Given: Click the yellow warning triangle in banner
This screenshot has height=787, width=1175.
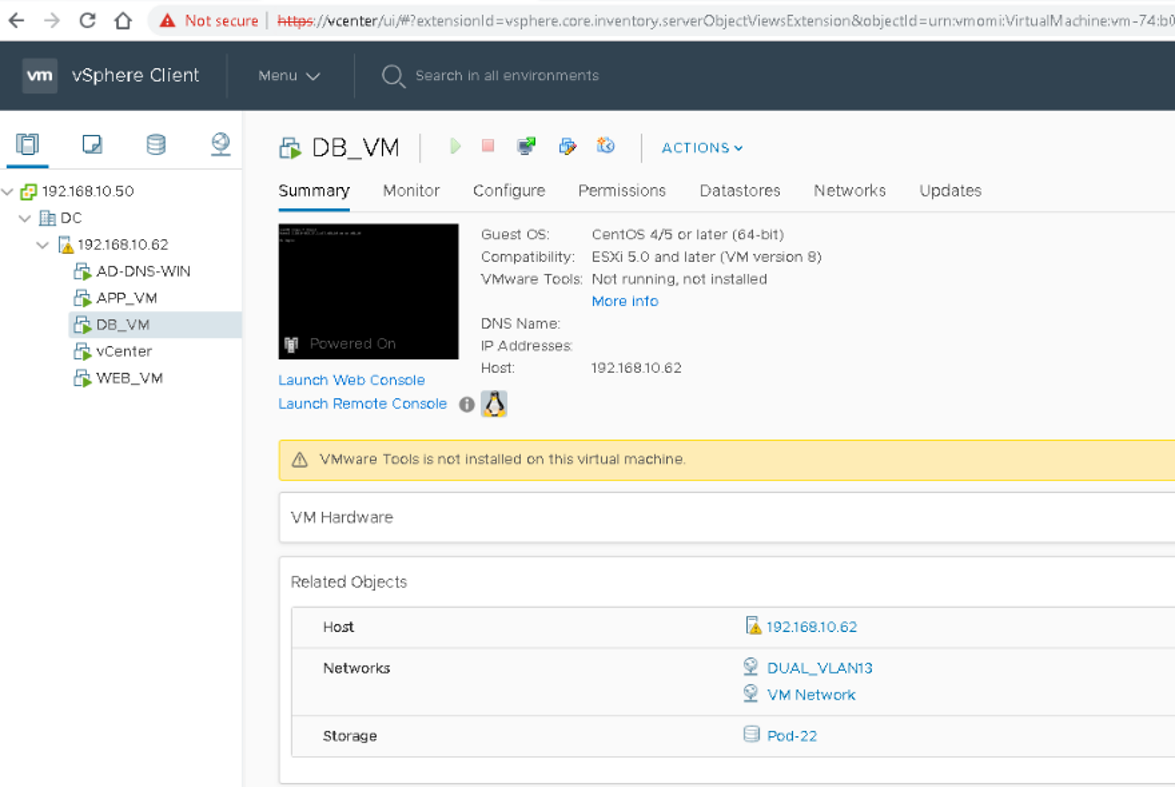Looking at the screenshot, I should (x=300, y=459).
